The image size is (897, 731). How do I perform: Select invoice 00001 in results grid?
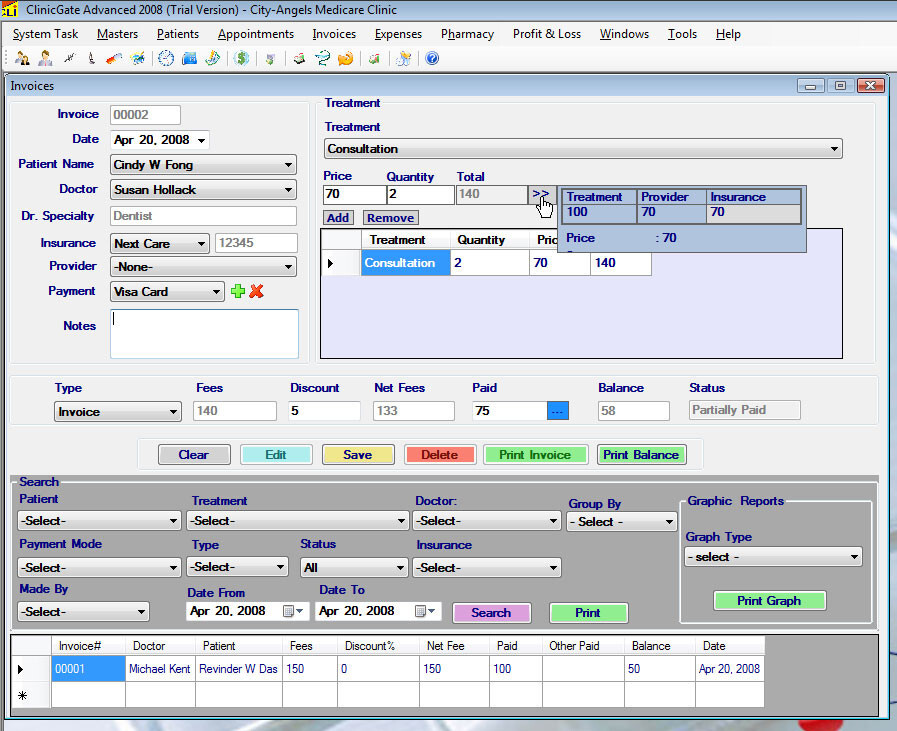point(88,669)
